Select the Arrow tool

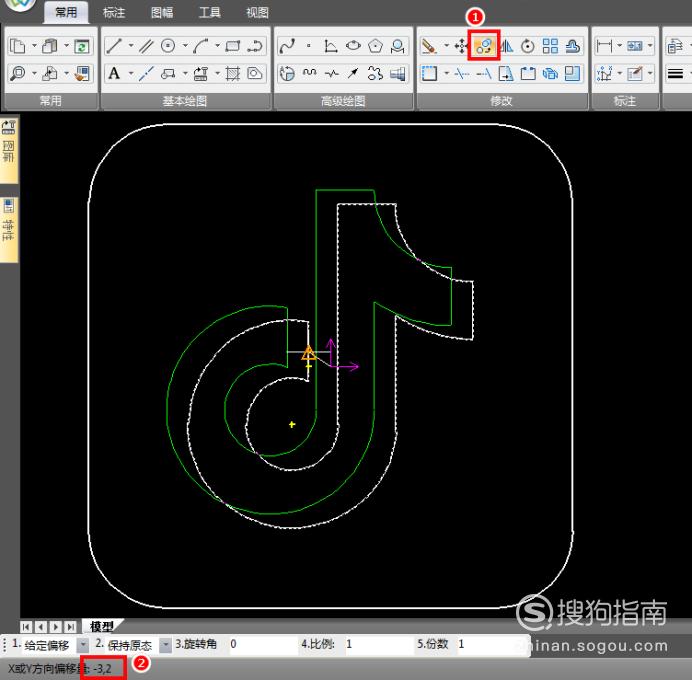(354, 73)
